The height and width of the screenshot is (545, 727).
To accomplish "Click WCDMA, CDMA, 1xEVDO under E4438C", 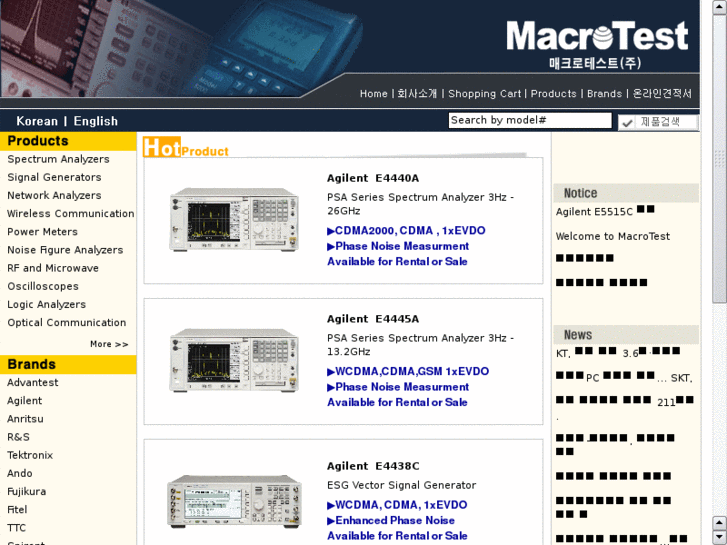I will 397,505.
